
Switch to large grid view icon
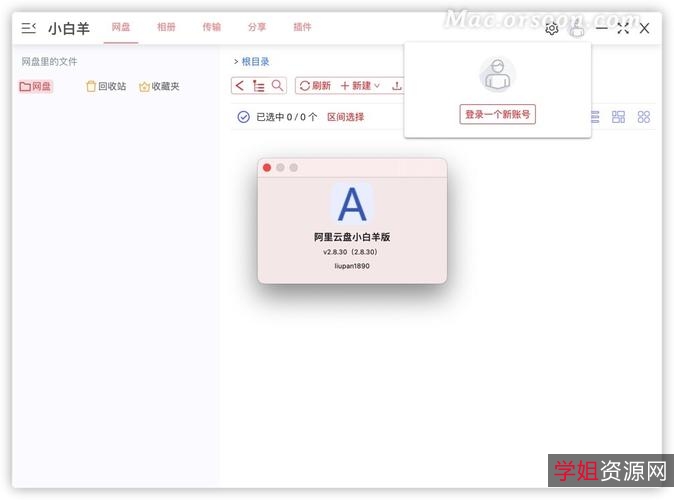[x=643, y=117]
